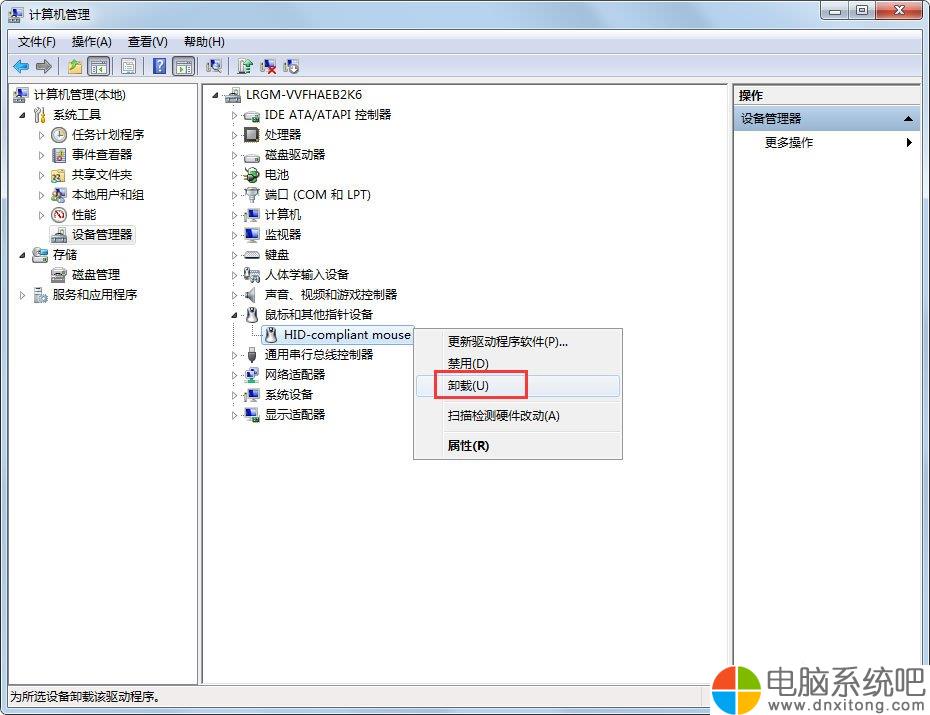
Task: Select the 磁盘管理 disk icon
Action: pos(59,275)
